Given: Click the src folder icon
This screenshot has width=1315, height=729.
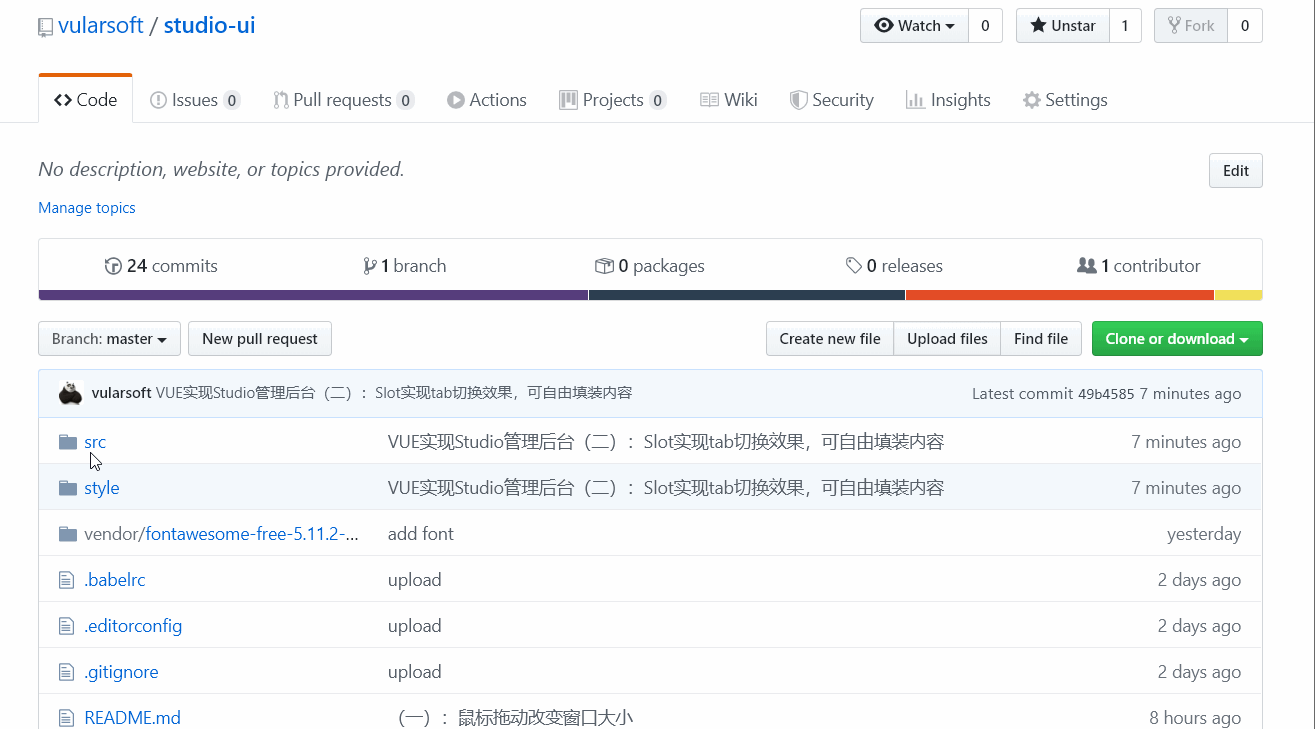Looking at the screenshot, I should [x=68, y=442].
